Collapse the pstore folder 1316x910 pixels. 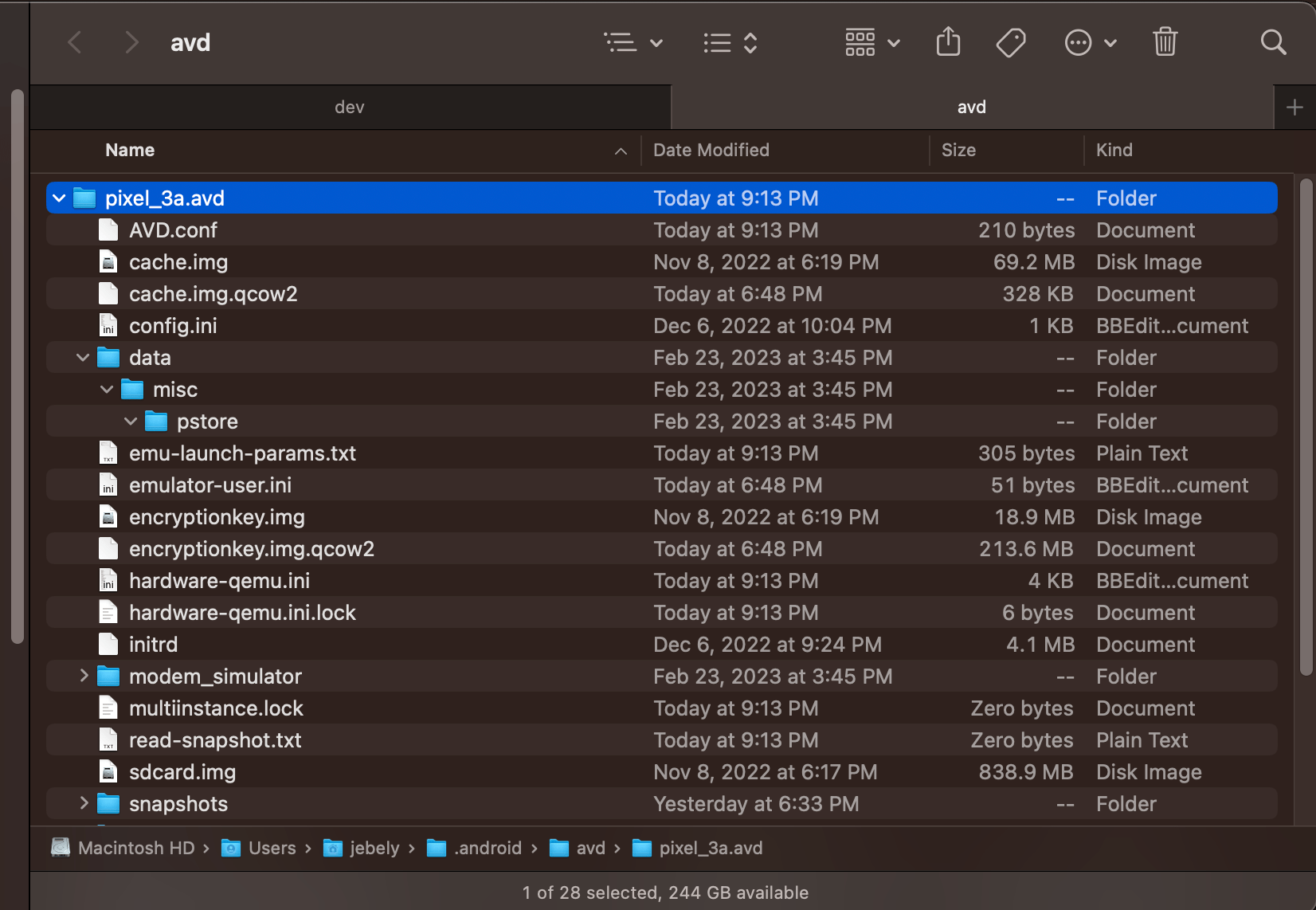click(x=131, y=421)
